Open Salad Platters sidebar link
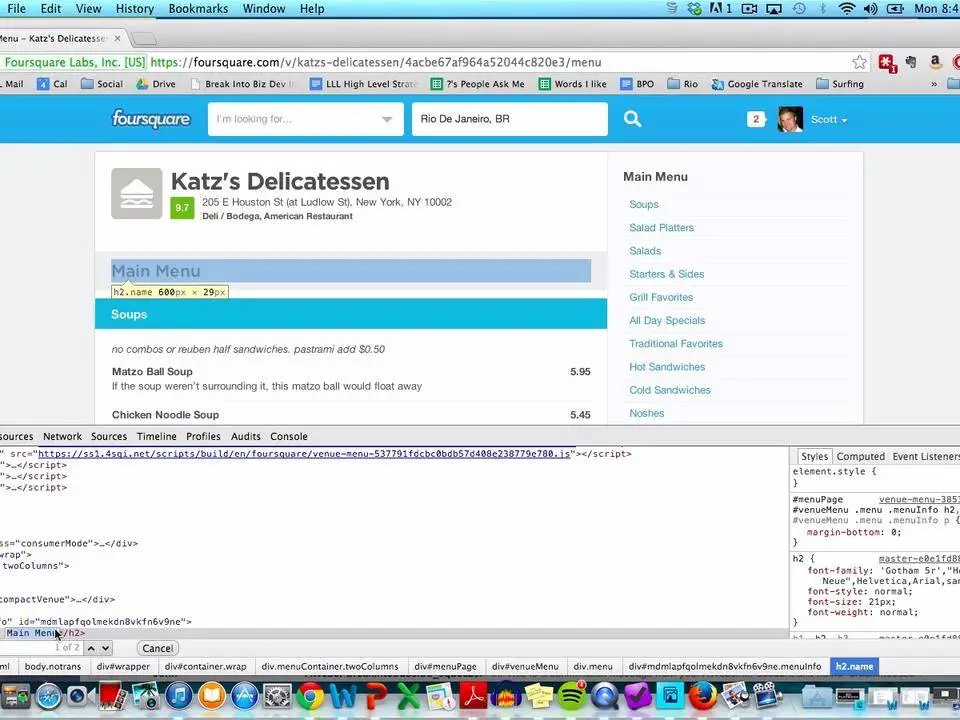 (x=662, y=228)
